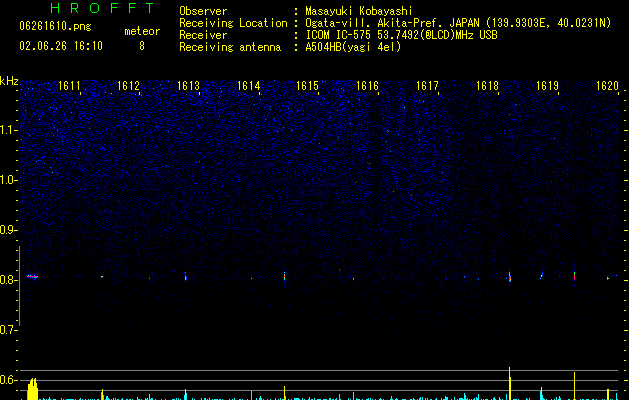Click the 1619 time marker

point(547,86)
